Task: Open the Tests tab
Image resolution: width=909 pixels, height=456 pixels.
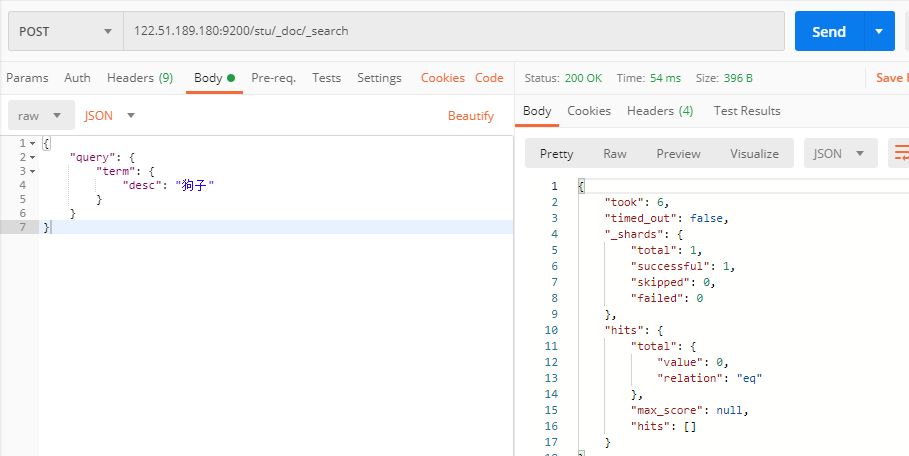Action: (x=326, y=78)
